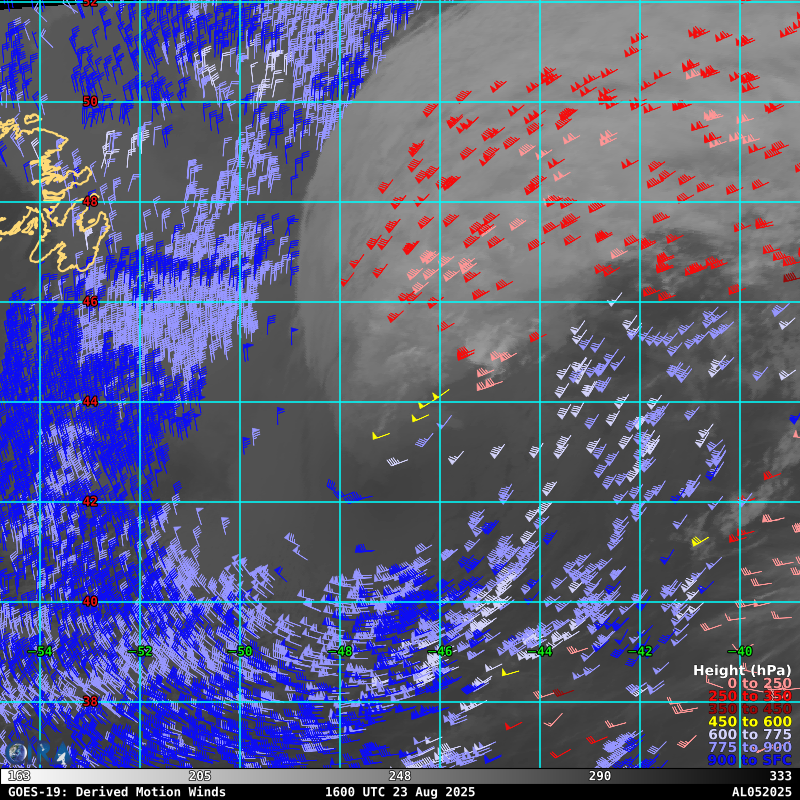Click the latitude label 46
800x800 pixels.
[x=90, y=302]
